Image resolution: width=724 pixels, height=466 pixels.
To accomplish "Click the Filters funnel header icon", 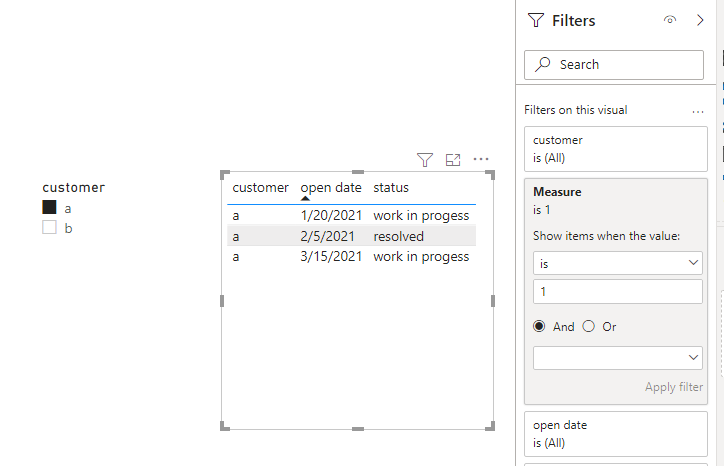I will 536,20.
